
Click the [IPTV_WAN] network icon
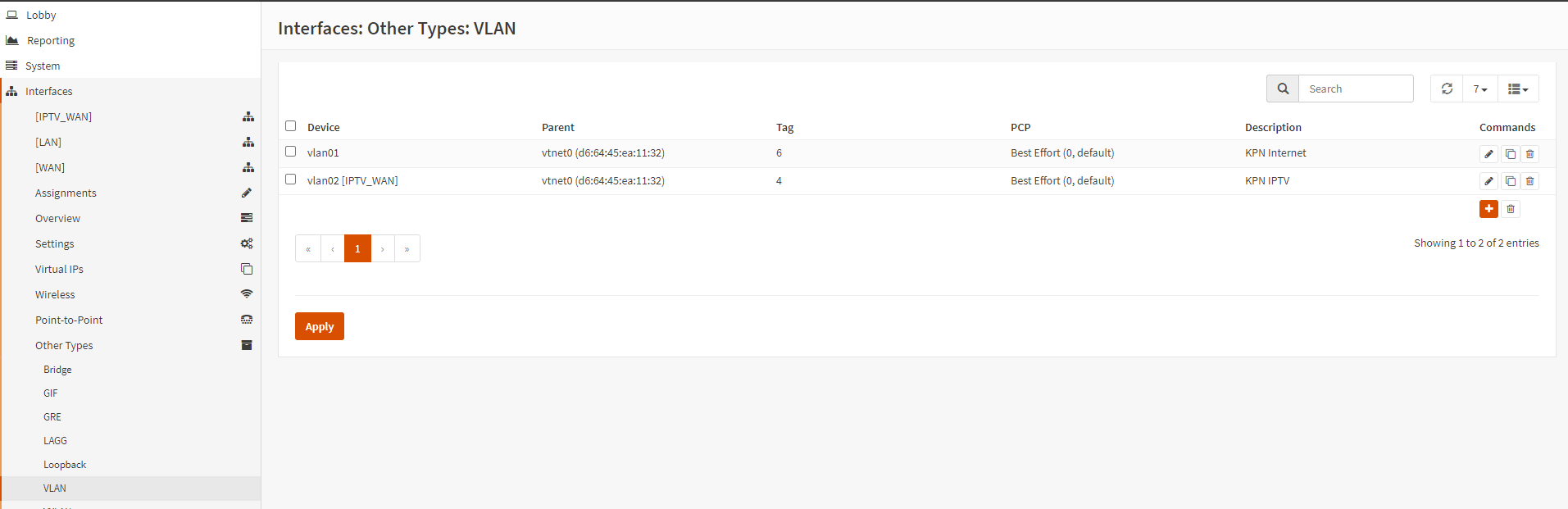point(248,116)
